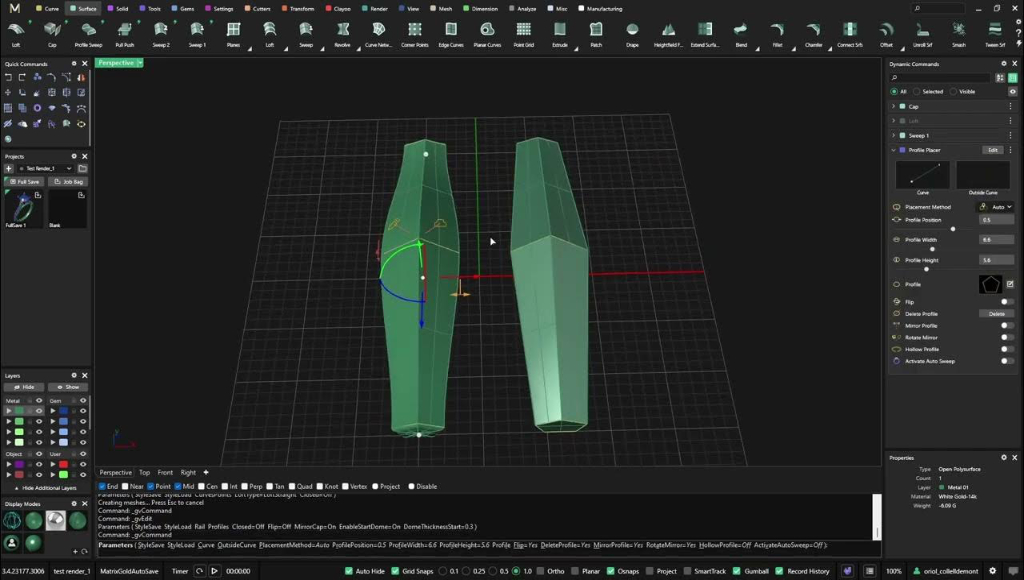Open the Placement Method Auto dropdown

[996, 207]
